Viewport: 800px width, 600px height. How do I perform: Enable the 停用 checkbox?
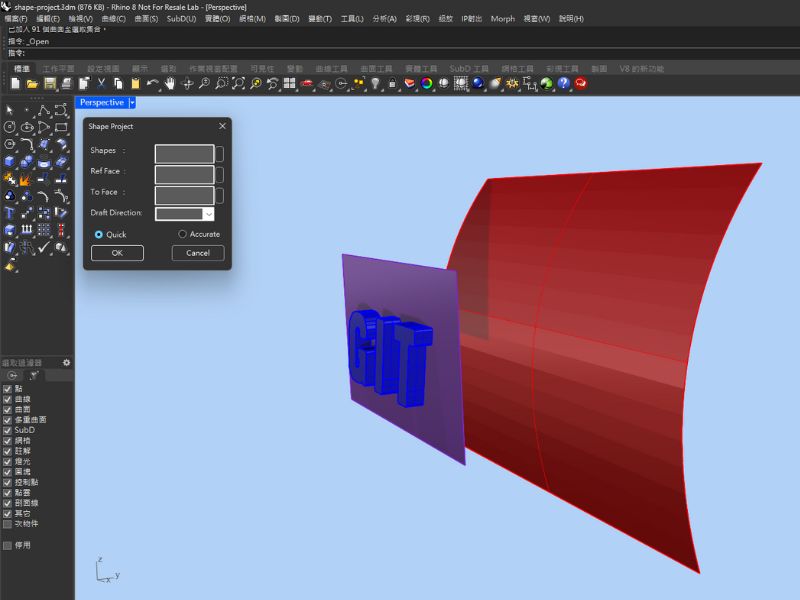pyautogui.click(x=8, y=545)
